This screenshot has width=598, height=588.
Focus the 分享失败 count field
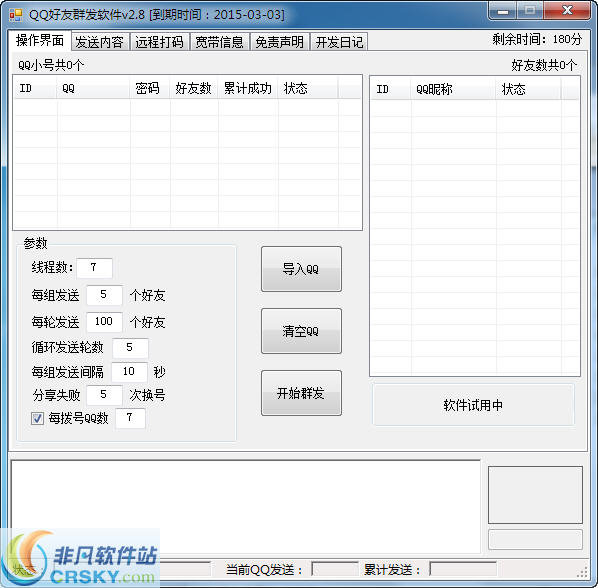104,395
